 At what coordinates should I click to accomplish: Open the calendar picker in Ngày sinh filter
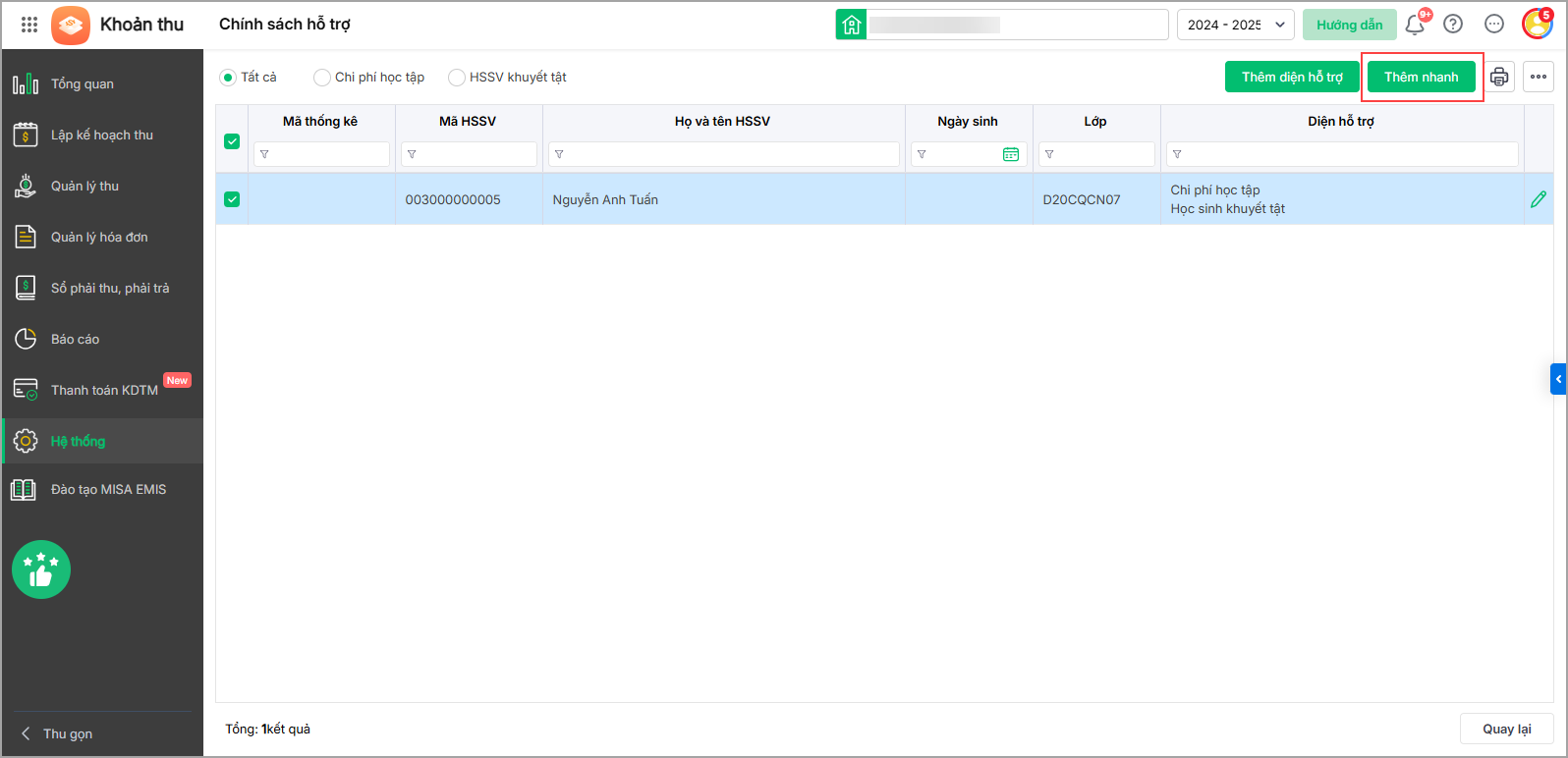coord(1011,154)
